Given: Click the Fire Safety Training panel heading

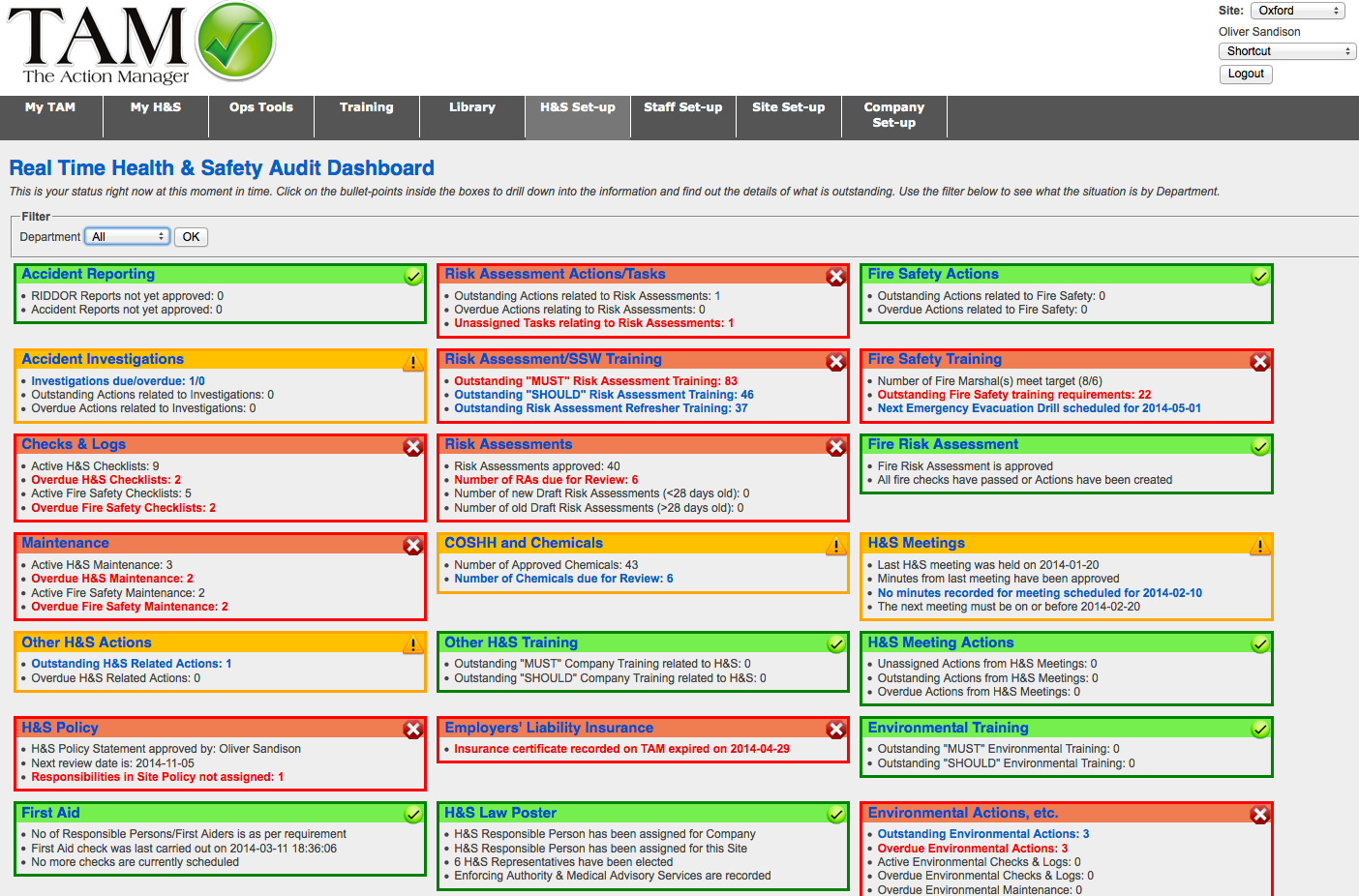Looking at the screenshot, I should (935, 360).
